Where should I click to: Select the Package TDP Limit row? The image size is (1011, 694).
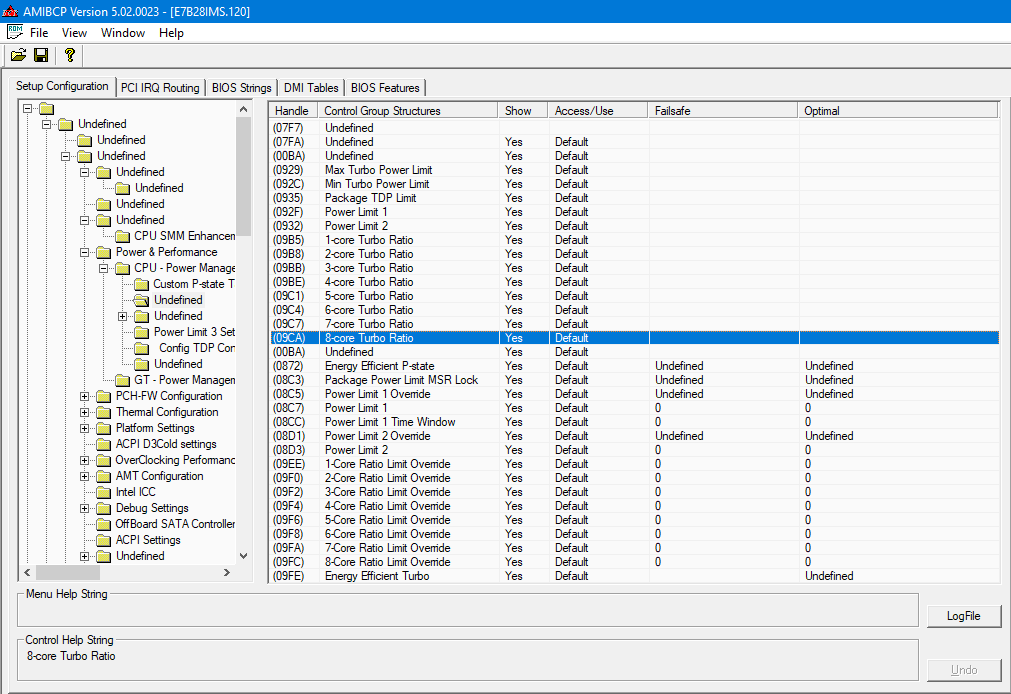[370, 198]
